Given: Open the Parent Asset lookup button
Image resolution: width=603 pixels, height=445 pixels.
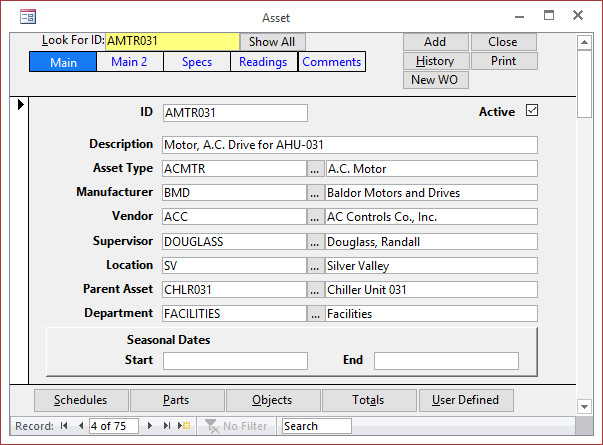Looking at the screenshot, I should click(x=315, y=289).
